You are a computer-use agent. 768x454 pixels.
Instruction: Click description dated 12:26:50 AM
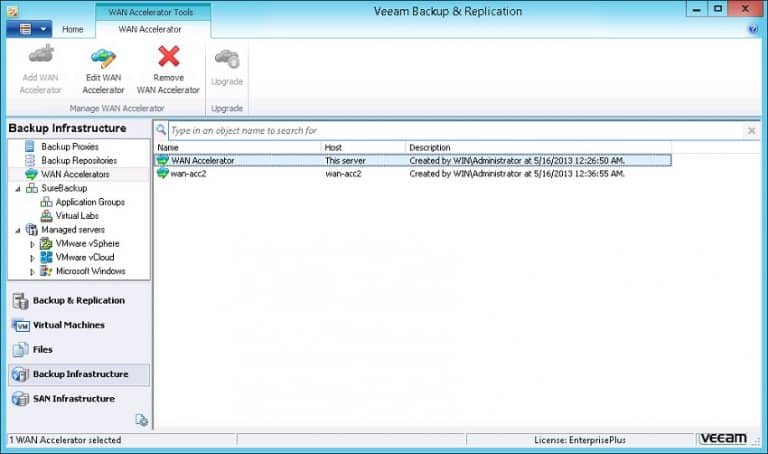517,161
